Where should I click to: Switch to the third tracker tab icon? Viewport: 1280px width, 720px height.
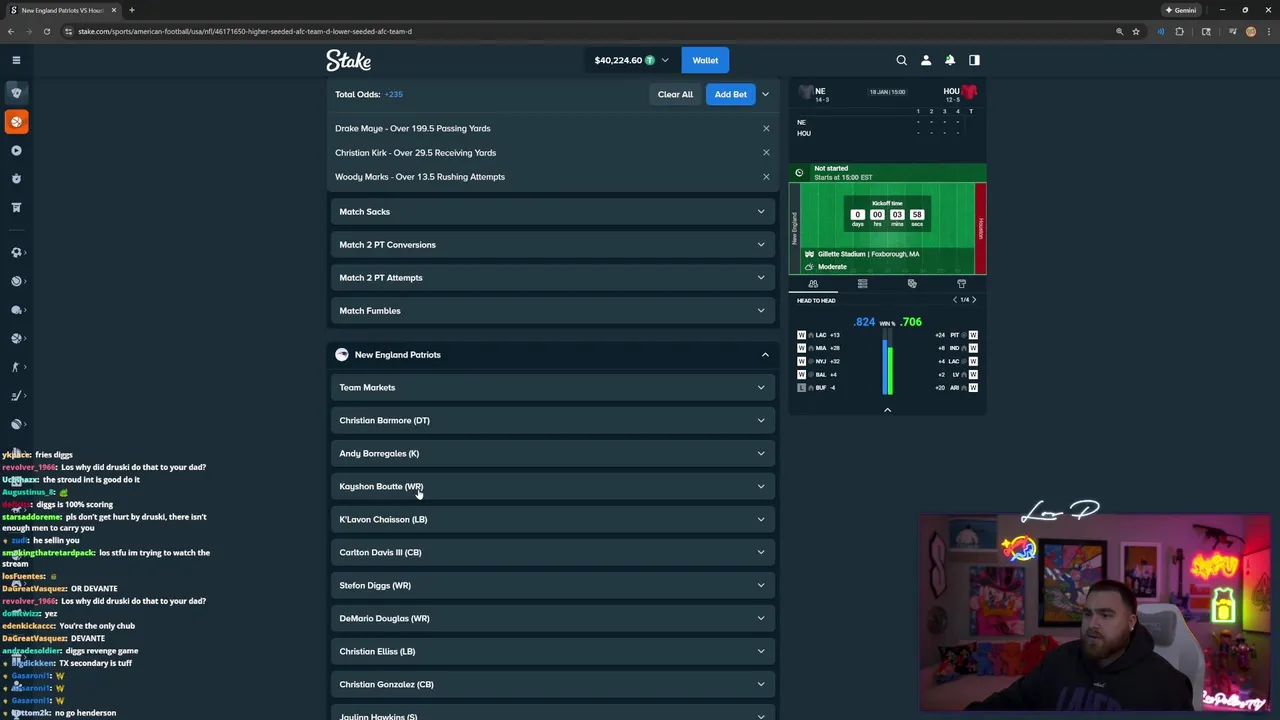click(x=912, y=284)
